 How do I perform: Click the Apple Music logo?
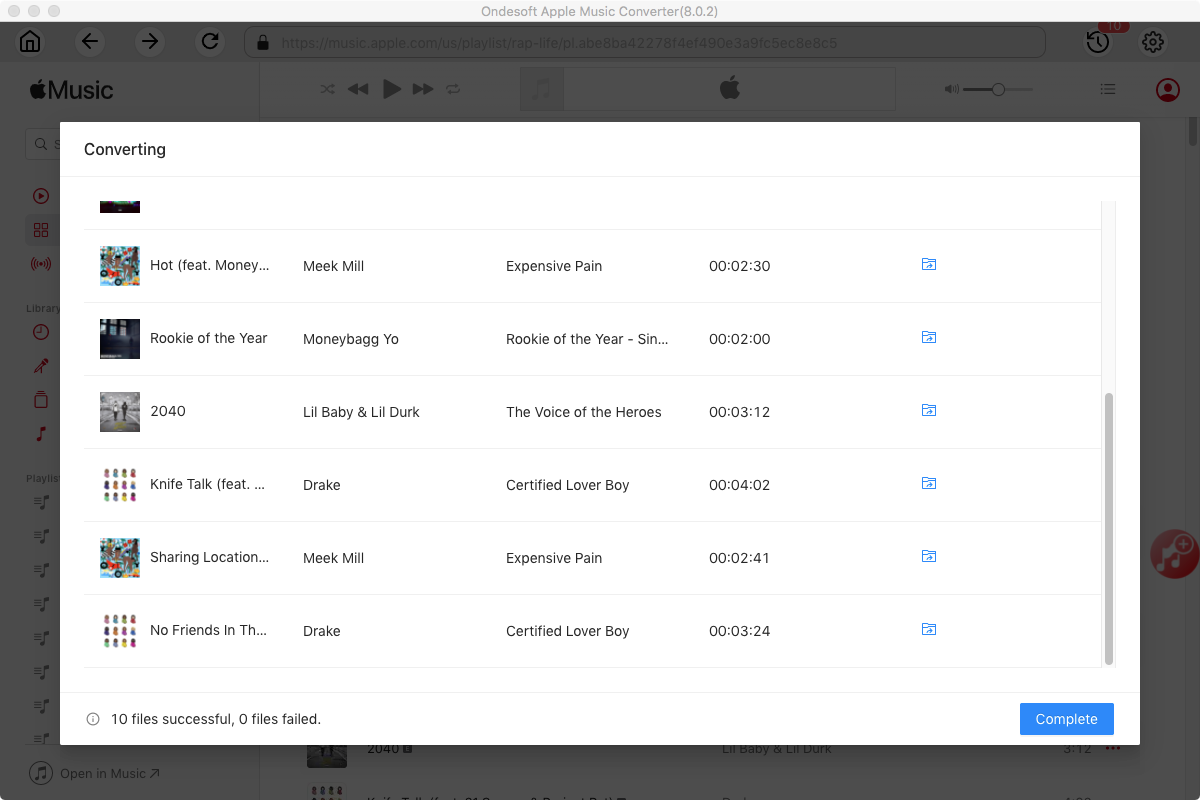point(71,90)
